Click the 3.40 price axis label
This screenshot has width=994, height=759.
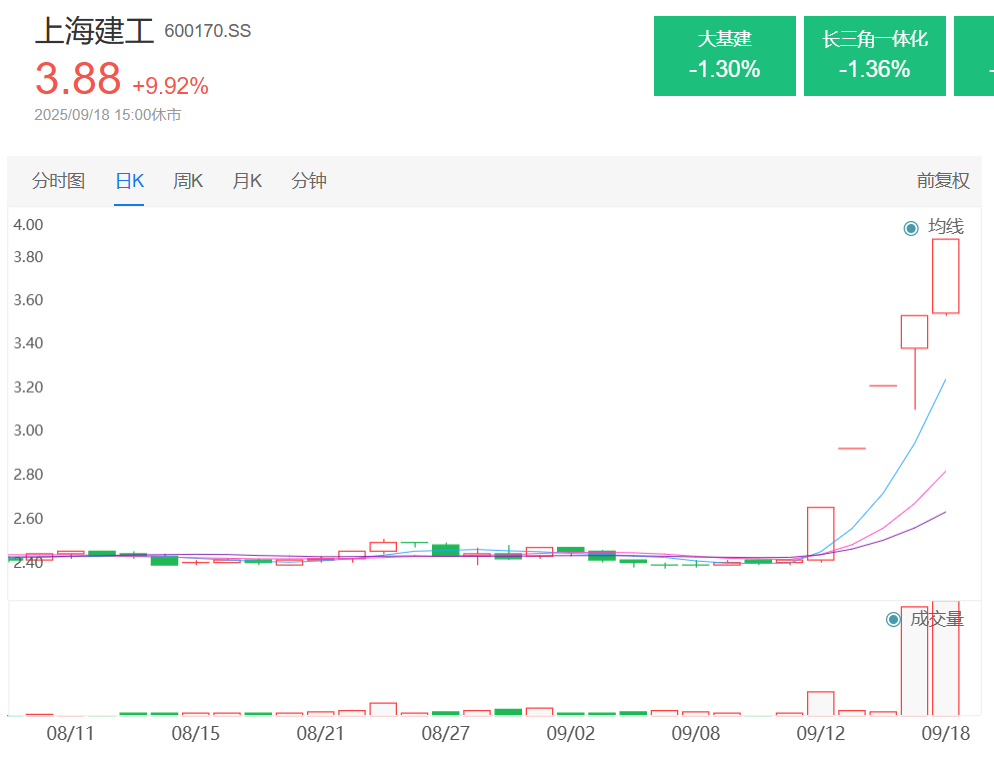click(29, 343)
